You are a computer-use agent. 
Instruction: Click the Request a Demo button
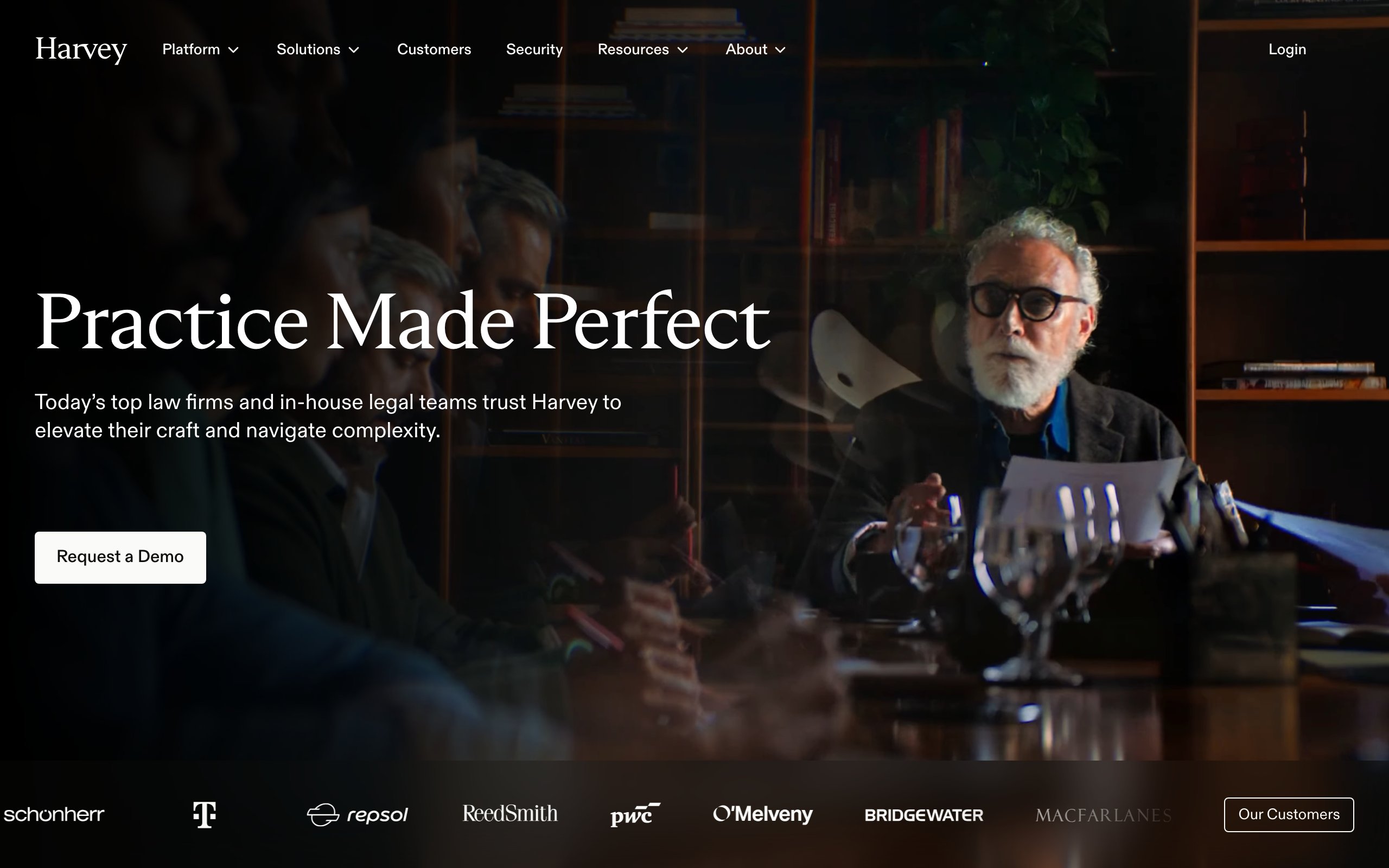120,558
